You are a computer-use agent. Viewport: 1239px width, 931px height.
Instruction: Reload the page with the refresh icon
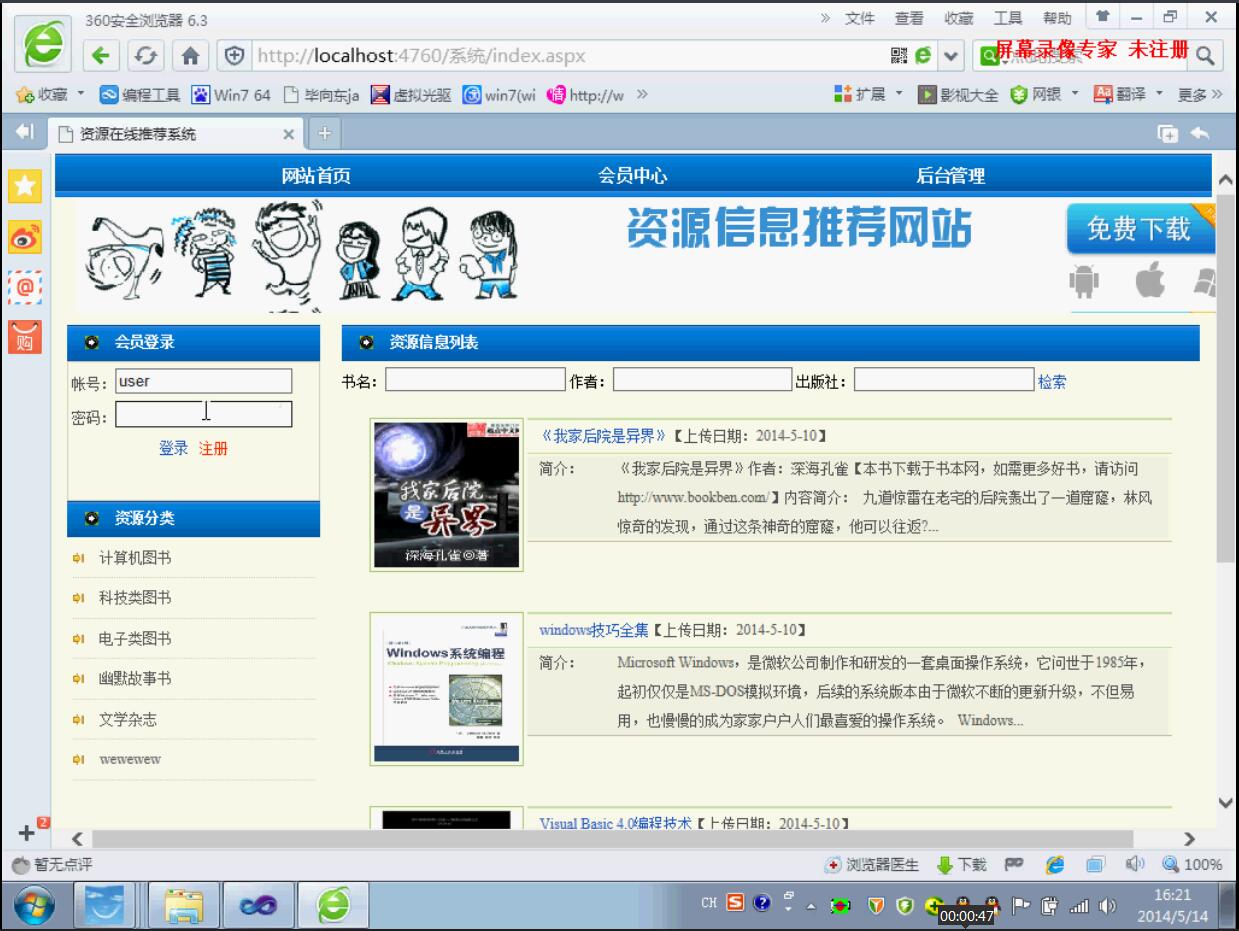click(145, 56)
